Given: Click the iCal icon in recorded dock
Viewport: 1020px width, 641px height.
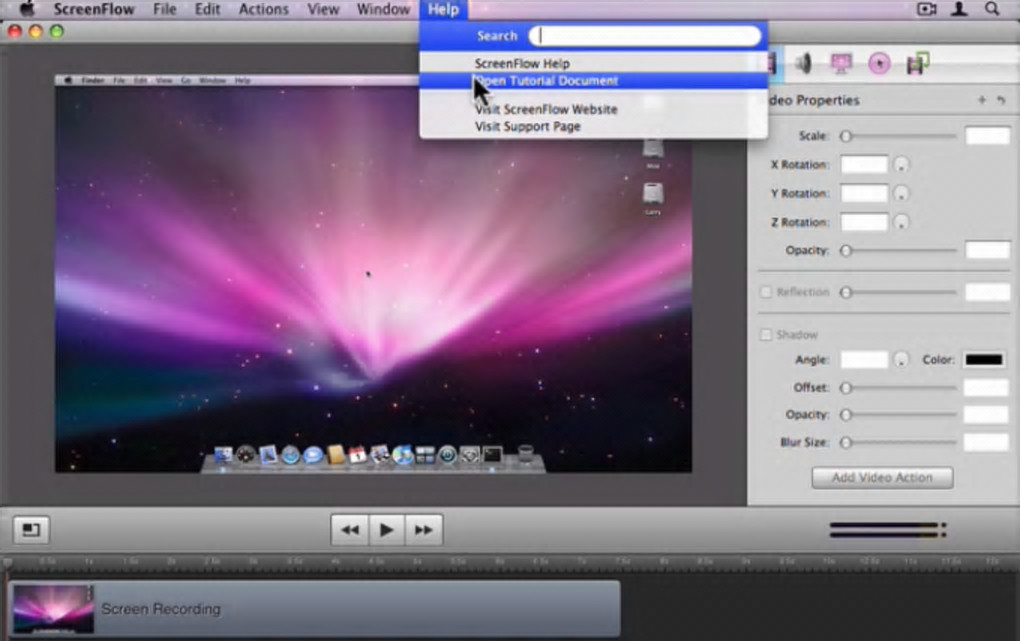Looking at the screenshot, I should pyautogui.click(x=357, y=454).
